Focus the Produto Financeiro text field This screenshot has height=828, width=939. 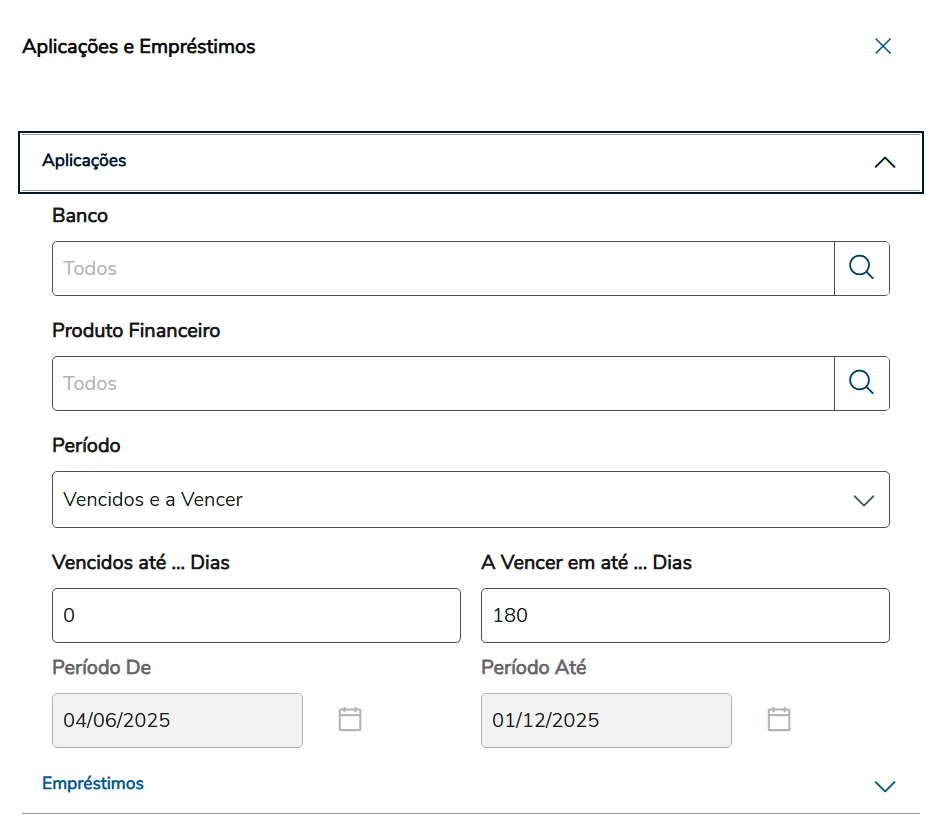click(x=442, y=383)
